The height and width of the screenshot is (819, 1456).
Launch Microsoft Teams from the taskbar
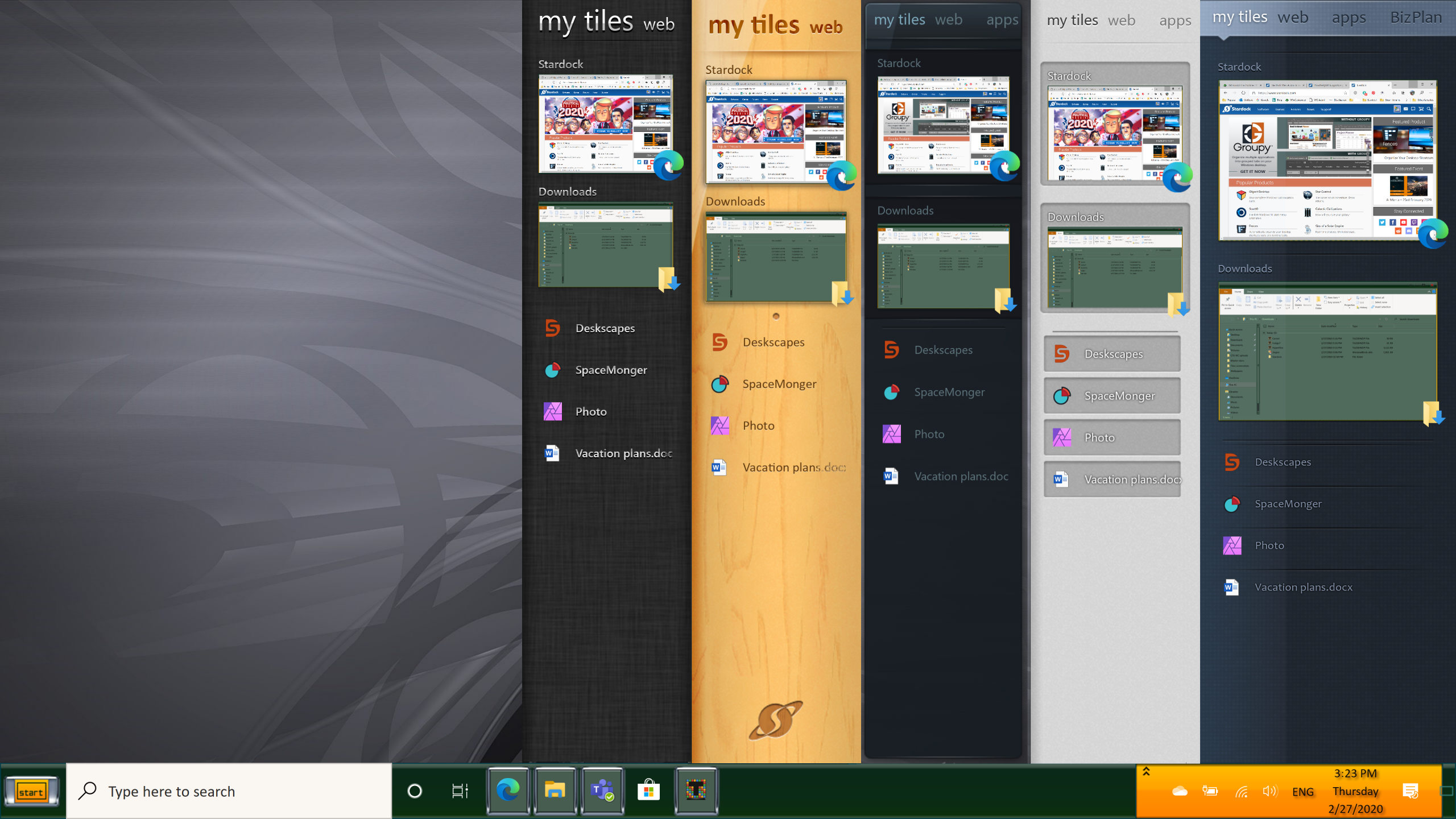(x=602, y=790)
